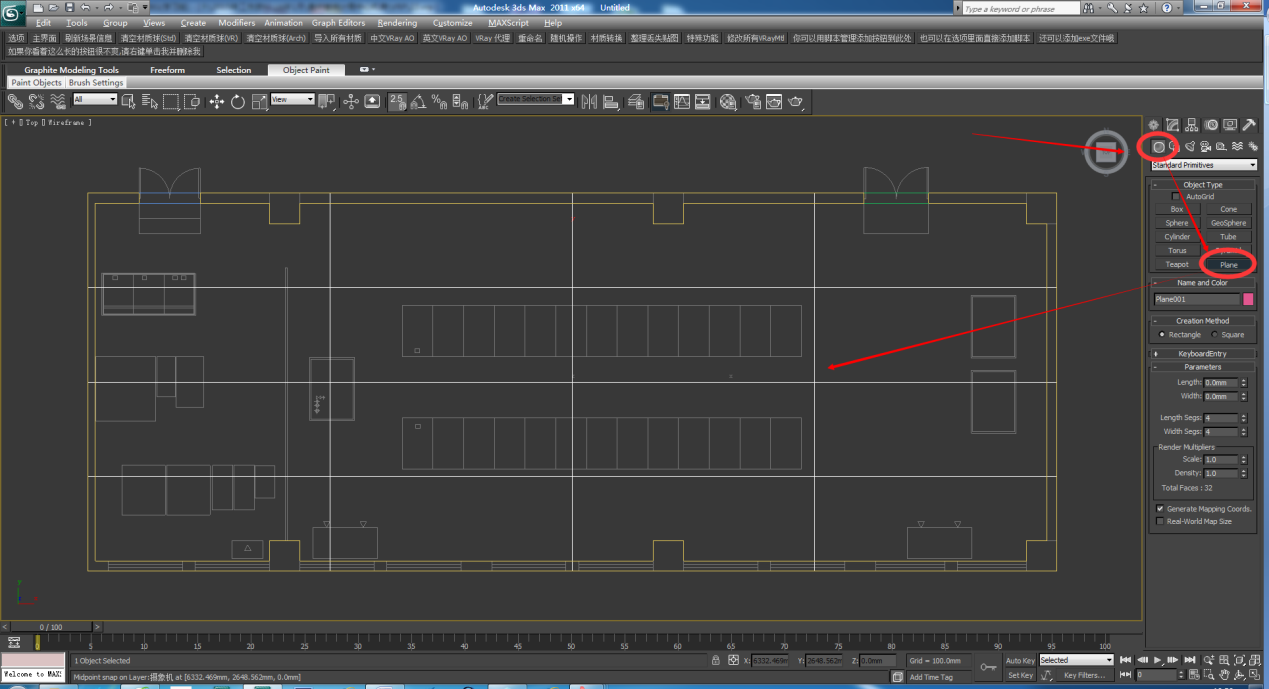Enable Real-World Map Size checkbox
Image resolution: width=1269 pixels, height=689 pixels.
point(1160,521)
